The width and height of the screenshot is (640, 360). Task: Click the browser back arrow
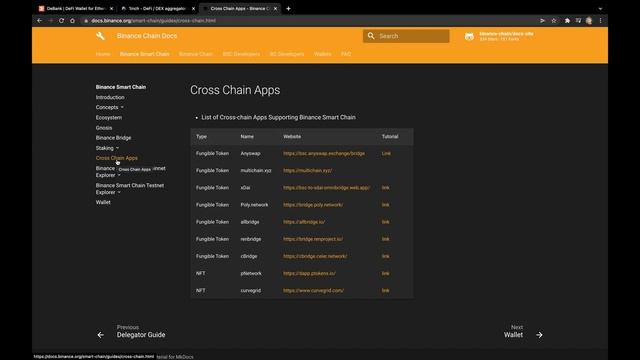(x=40, y=20)
